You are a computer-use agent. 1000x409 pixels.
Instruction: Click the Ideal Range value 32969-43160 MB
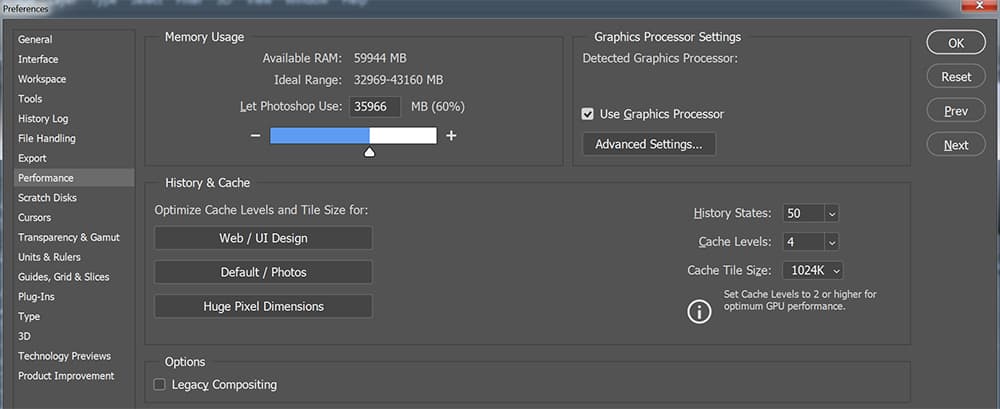(399, 80)
